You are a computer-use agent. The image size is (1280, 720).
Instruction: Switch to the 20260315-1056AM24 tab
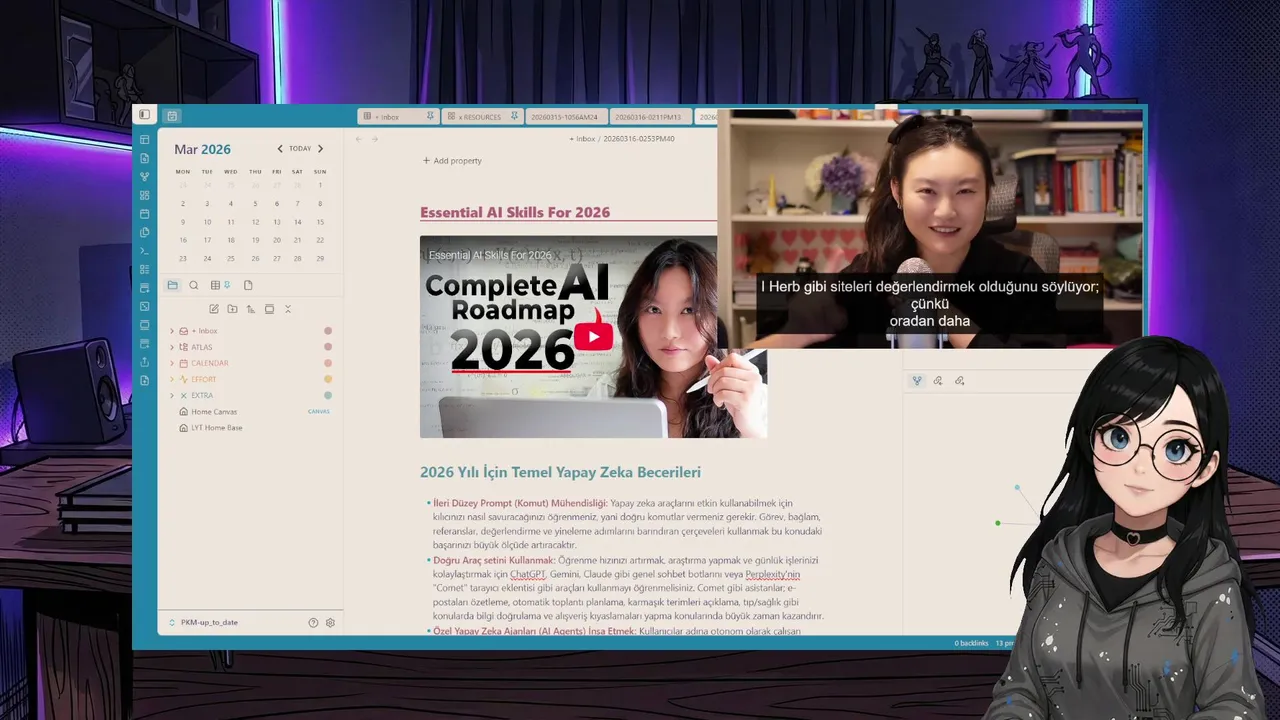click(x=565, y=116)
